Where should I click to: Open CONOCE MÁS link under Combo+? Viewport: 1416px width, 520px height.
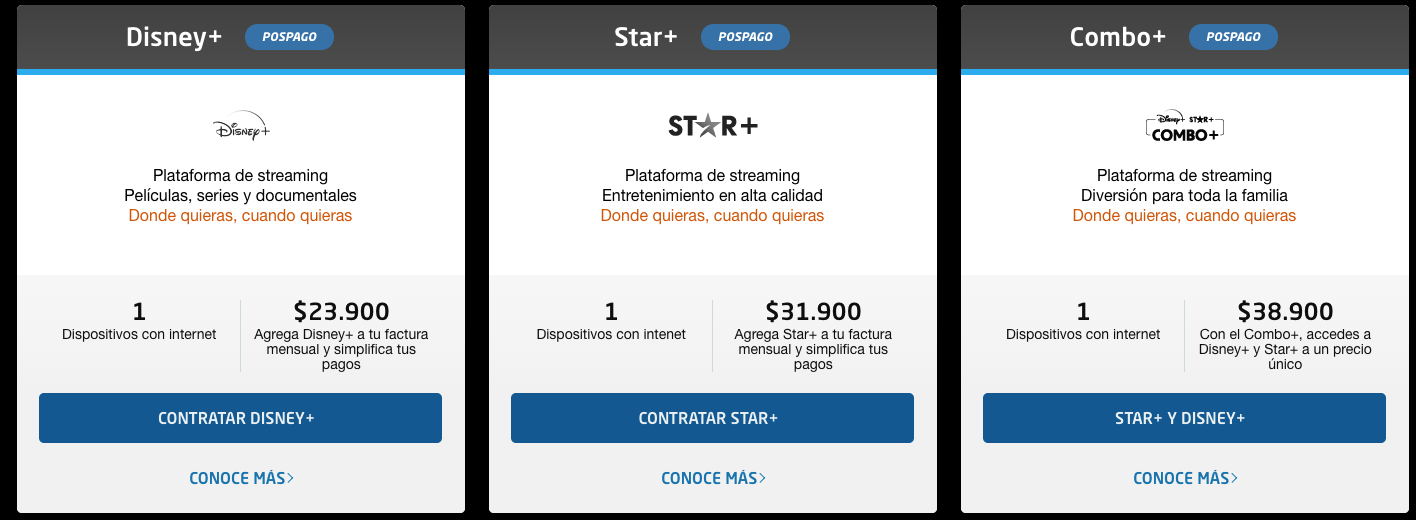click(x=1185, y=478)
